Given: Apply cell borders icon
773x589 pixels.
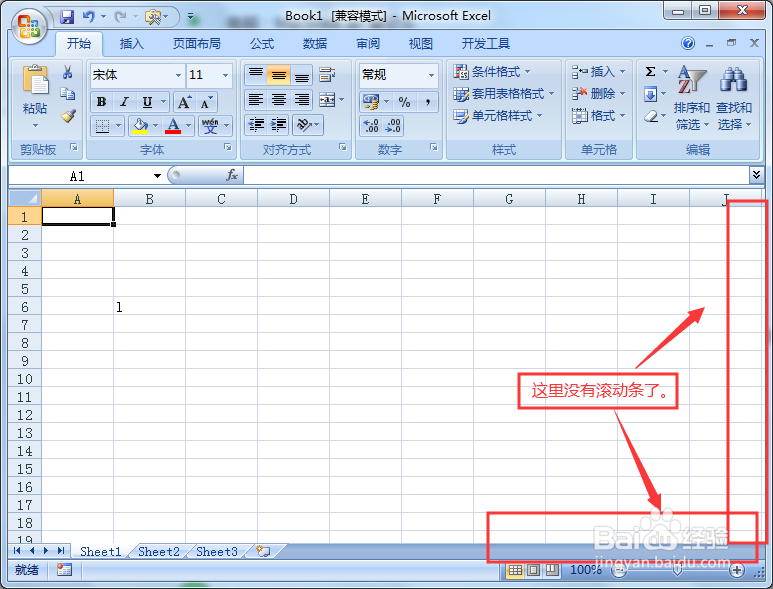Looking at the screenshot, I should pos(102,126).
